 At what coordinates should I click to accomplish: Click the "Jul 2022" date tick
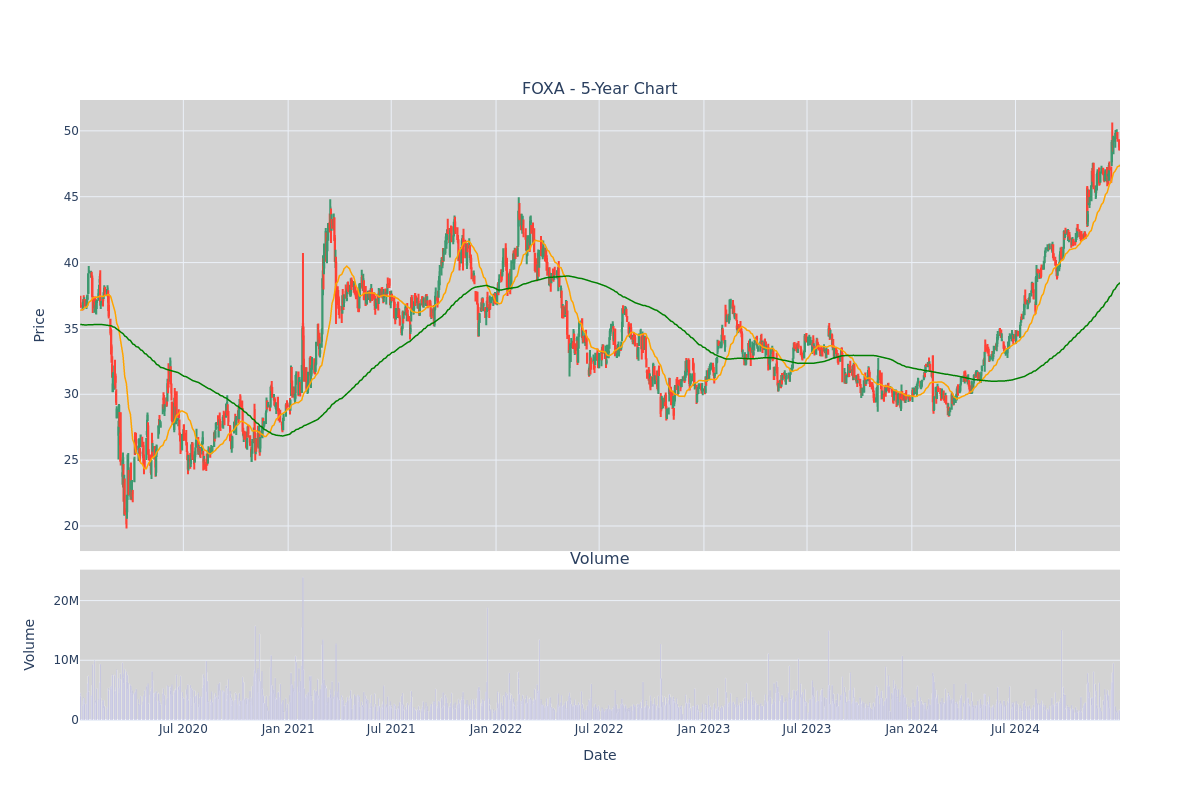(x=599, y=729)
